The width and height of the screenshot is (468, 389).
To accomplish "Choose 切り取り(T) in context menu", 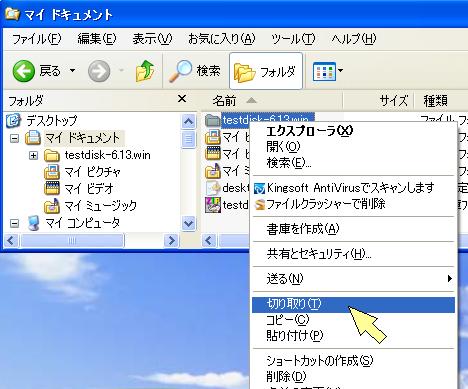I will tap(353, 304).
